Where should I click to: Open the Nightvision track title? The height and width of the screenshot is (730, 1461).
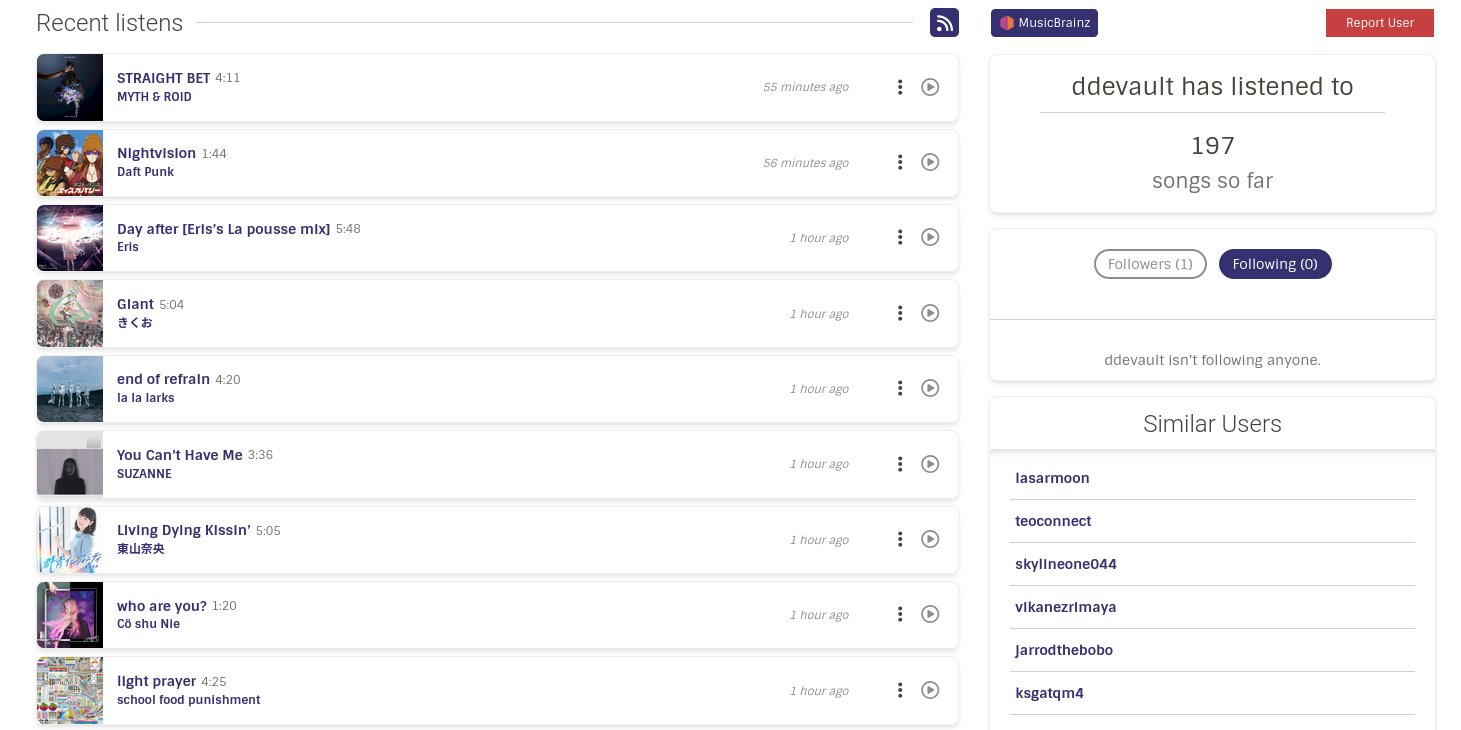point(156,153)
